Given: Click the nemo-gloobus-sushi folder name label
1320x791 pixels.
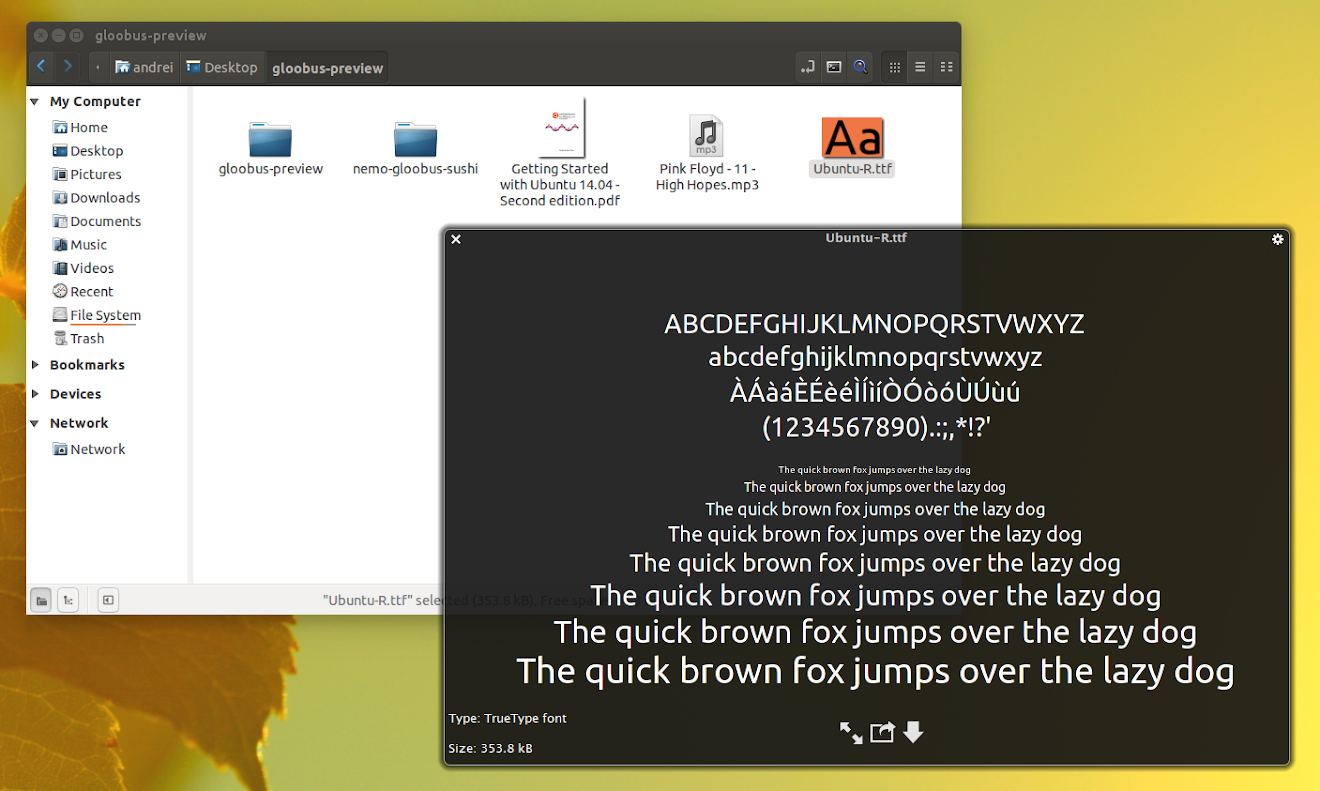Looking at the screenshot, I should pyautogui.click(x=416, y=169).
